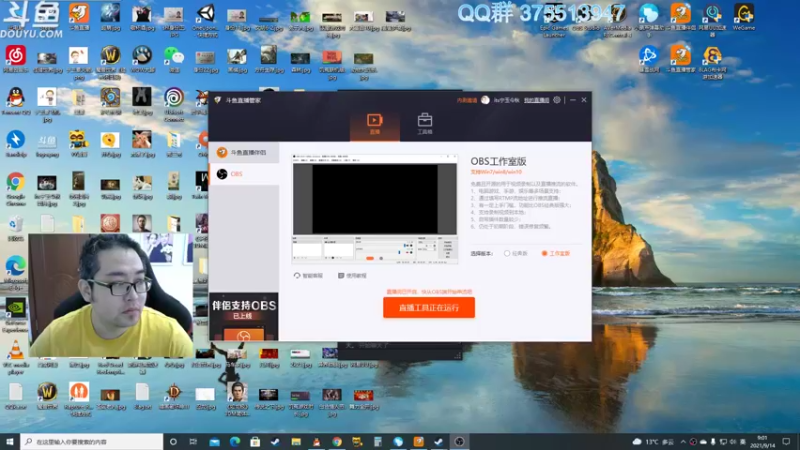Choose the 经典版 radio option

tap(515, 253)
